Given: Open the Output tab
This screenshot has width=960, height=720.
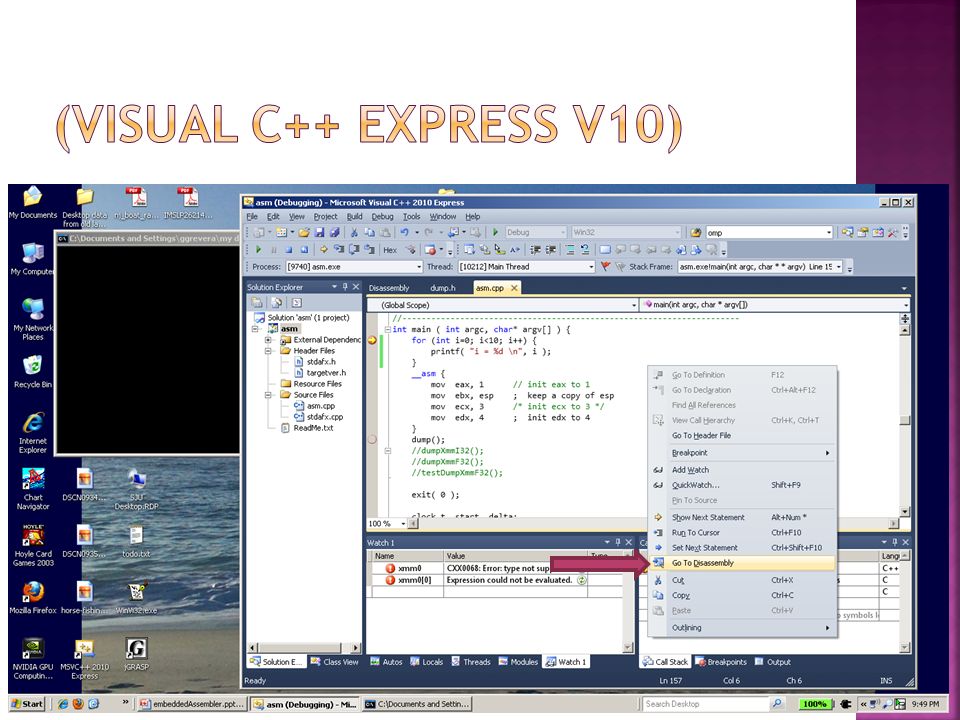Looking at the screenshot, I should (x=773, y=662).
